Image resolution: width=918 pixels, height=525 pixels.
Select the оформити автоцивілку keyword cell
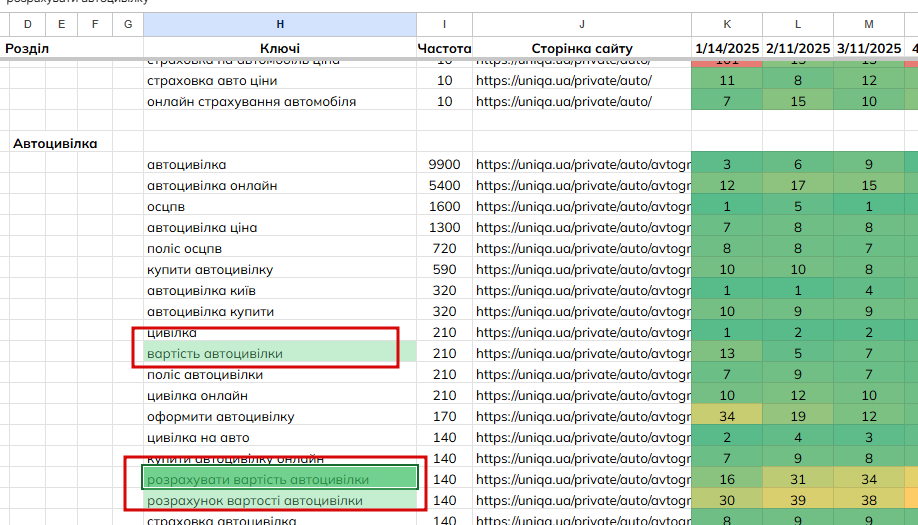pos(280,417)
